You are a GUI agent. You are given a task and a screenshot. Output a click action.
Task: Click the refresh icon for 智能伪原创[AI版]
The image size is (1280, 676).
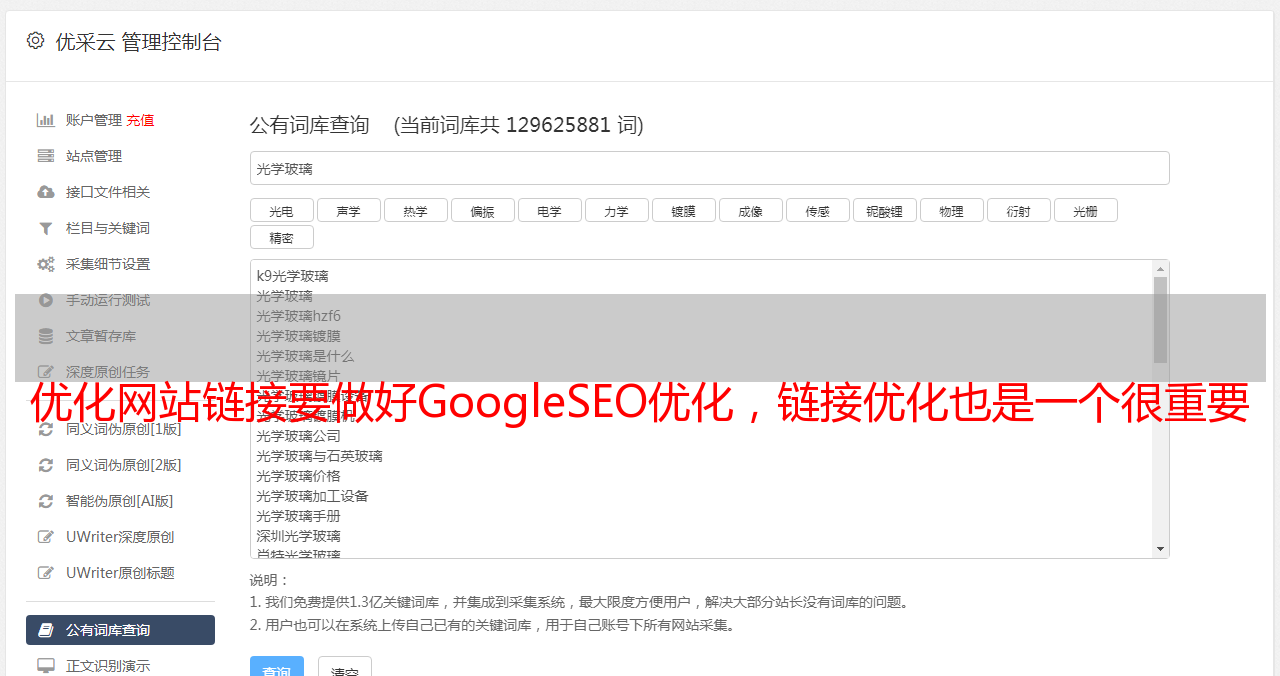coord(46,501)
